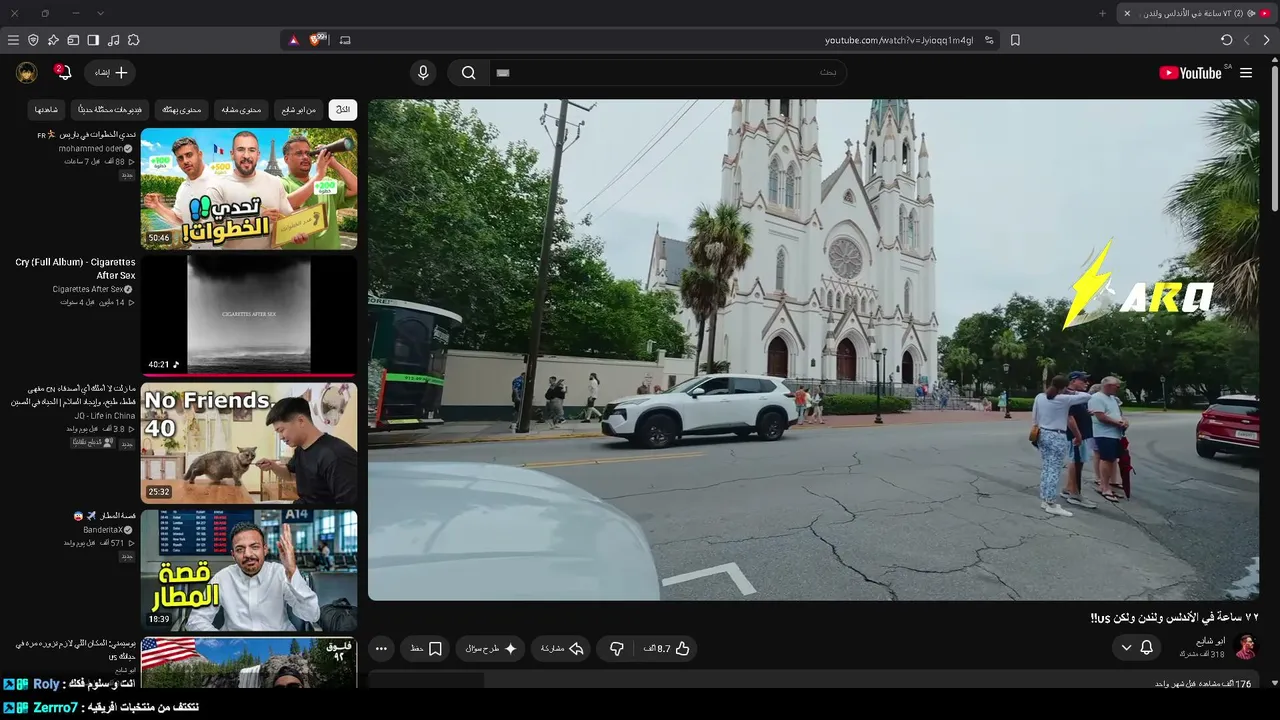The height and width of the screenshot is (720, 1280).
Task: Open the Brave wallet icon in toolbar
Action: coord(73,40)
